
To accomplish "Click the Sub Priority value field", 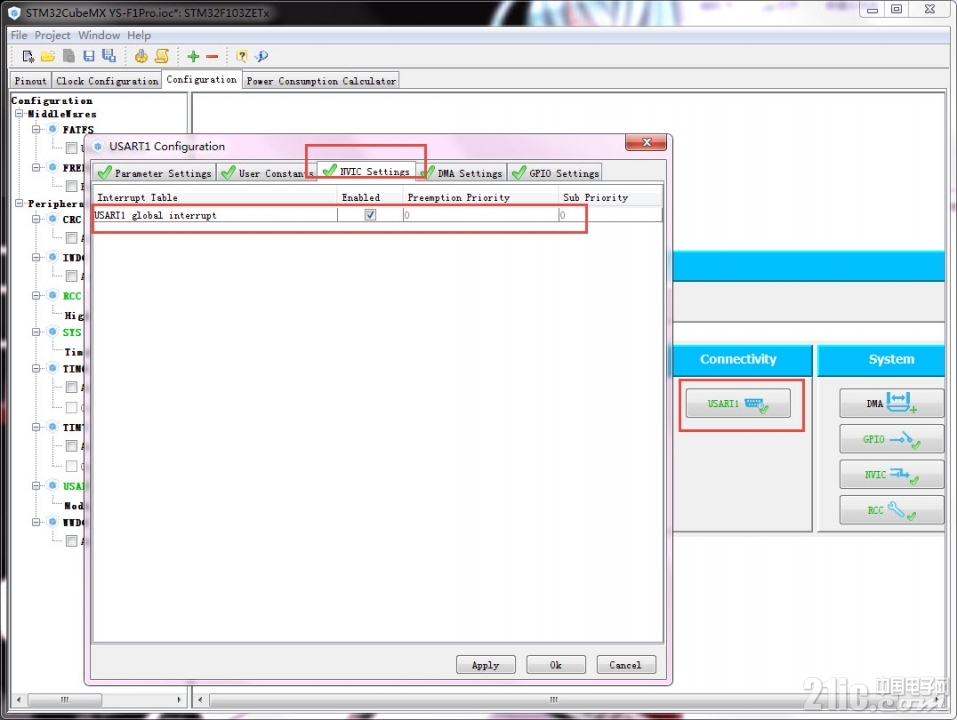I will tap(610, 215).
